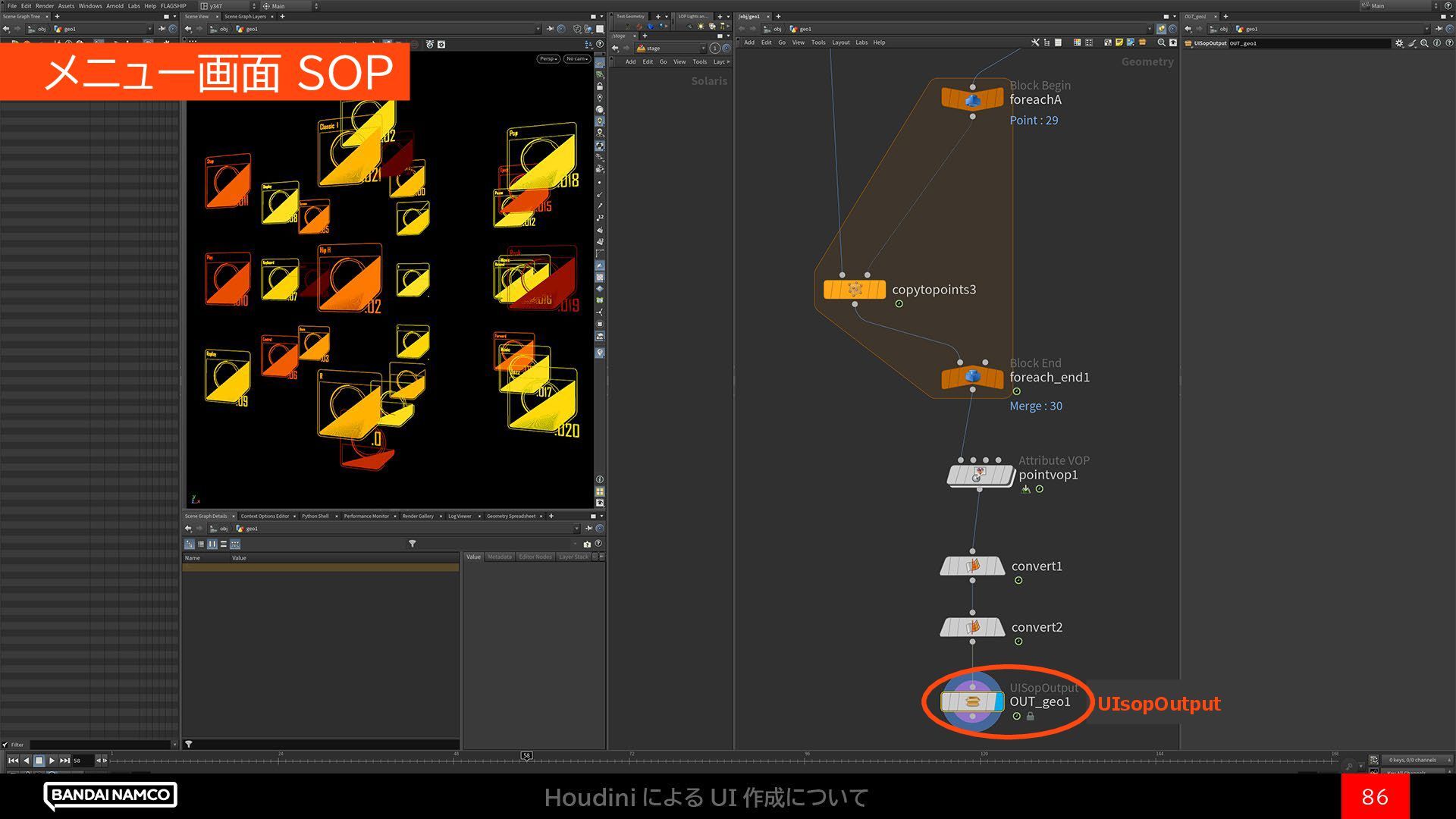Select the foreachA Block Begin node
The image size is (1456, 819).
tap(972, 99)
